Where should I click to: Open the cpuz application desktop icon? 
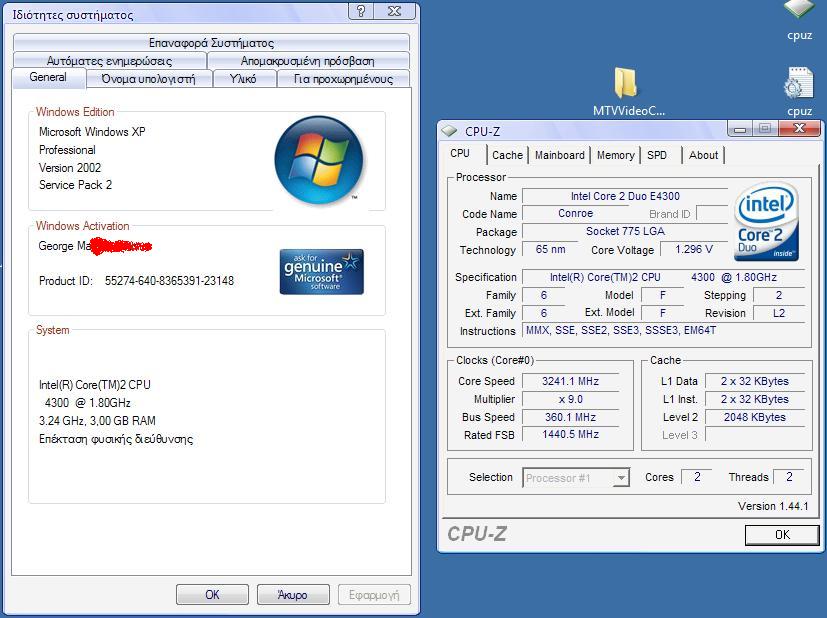(800, 21)
